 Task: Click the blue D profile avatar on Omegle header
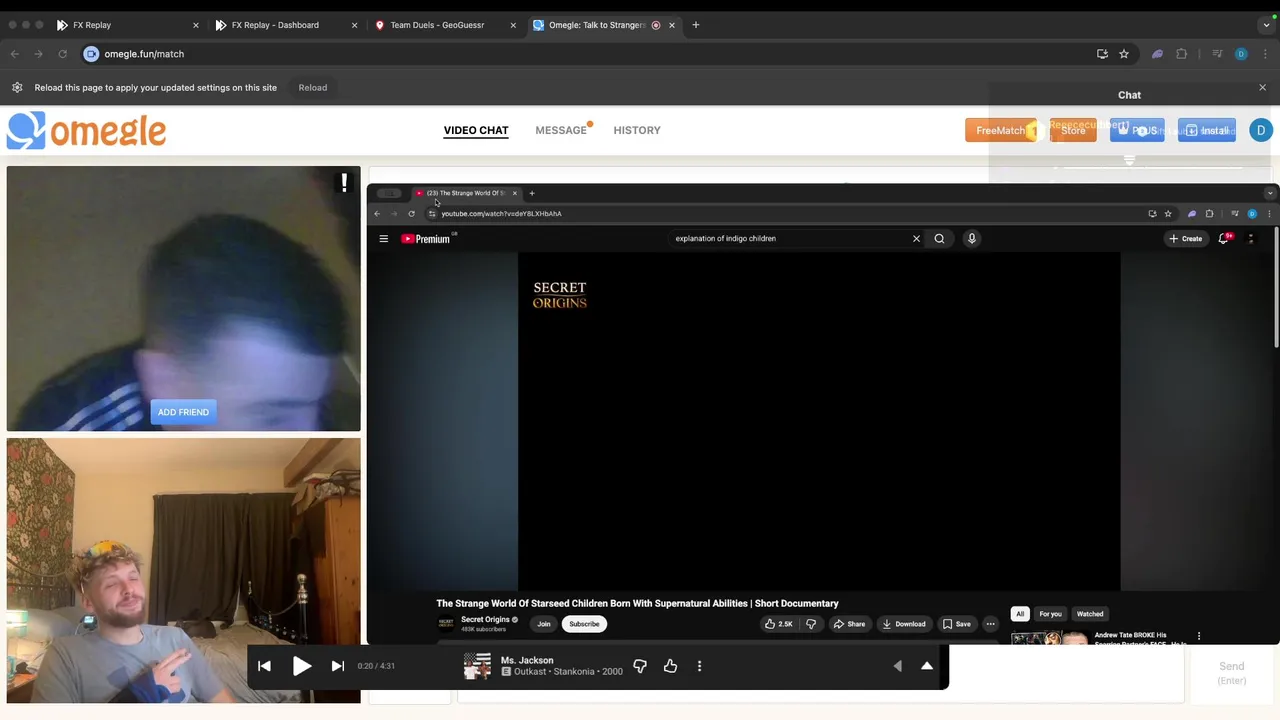[x=1260, y=130]
